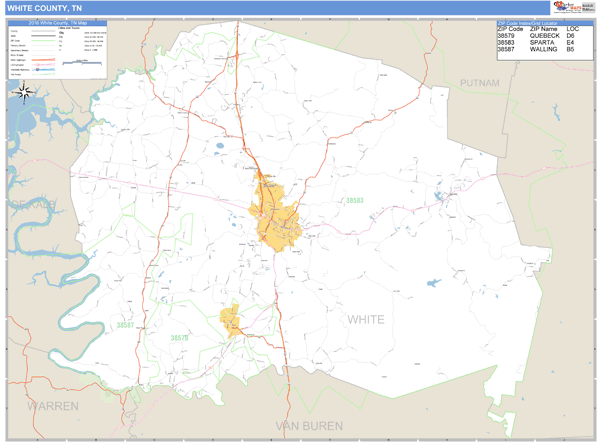Click the "WHITE COUNTY, TN" title
The width and height of the screenshot is (600, 442).
(44, 8)
